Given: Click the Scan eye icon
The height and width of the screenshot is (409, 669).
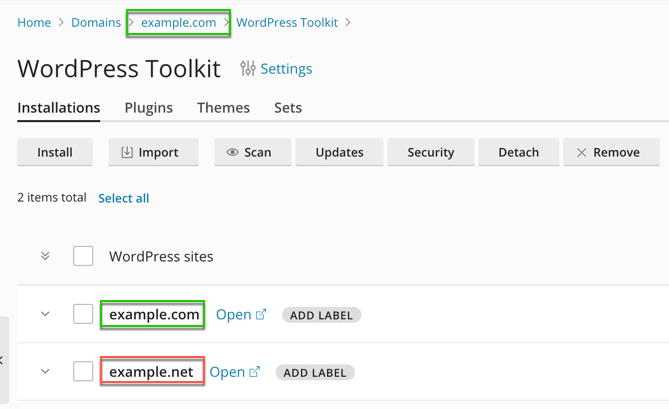Looking at the screenshot, I should (x=232, y=152).
